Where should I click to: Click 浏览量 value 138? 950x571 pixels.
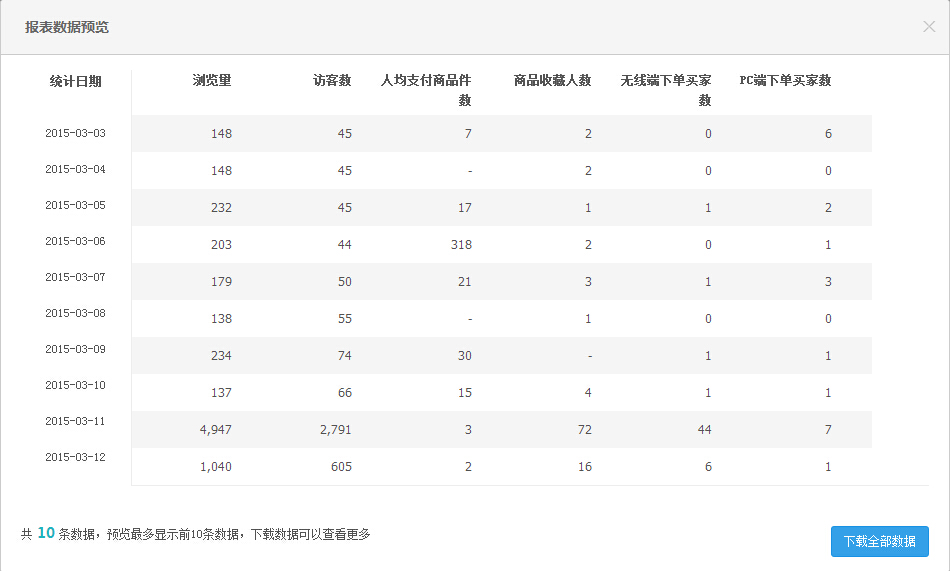pos(221,318)
